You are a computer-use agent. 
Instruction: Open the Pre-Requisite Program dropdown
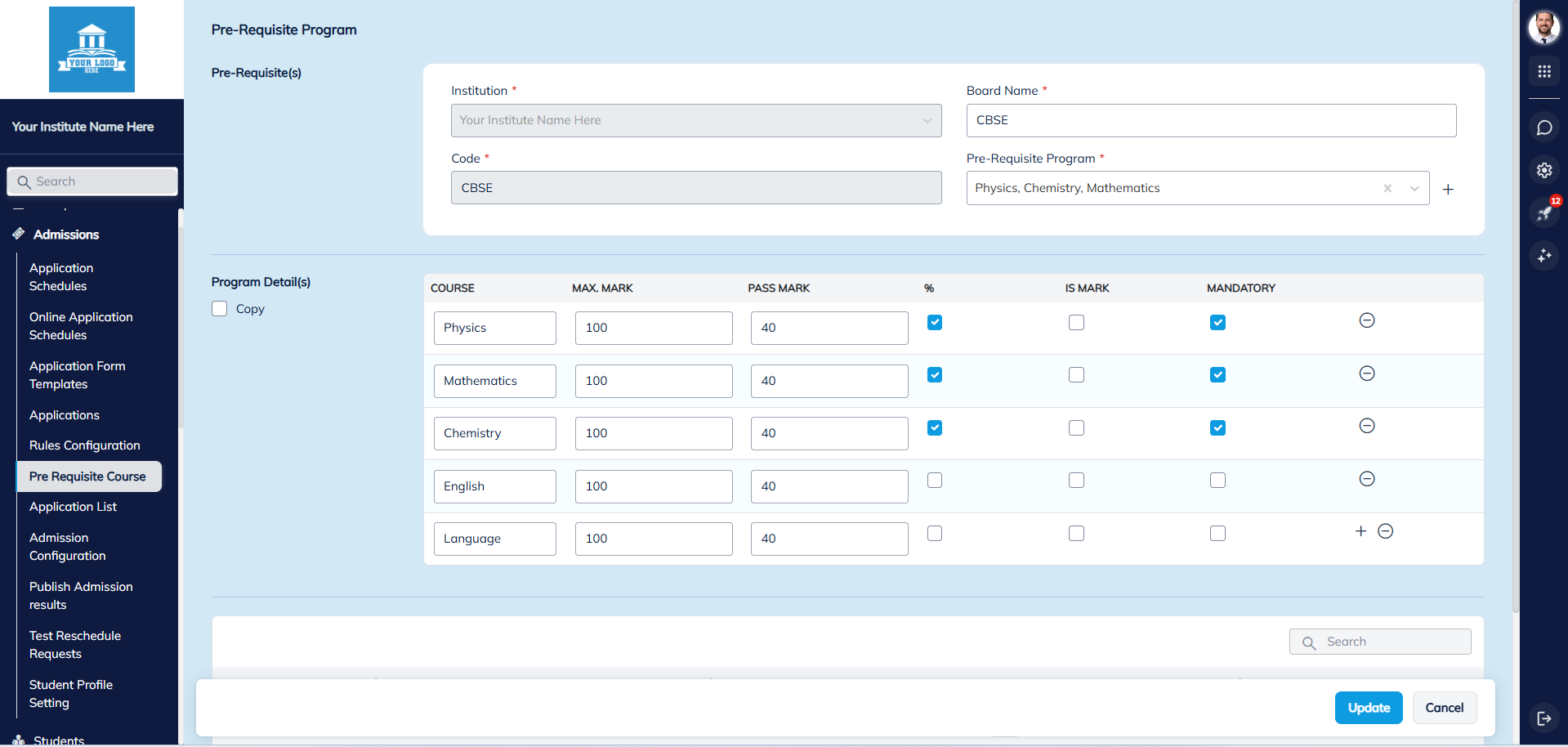coord(1414,188)
